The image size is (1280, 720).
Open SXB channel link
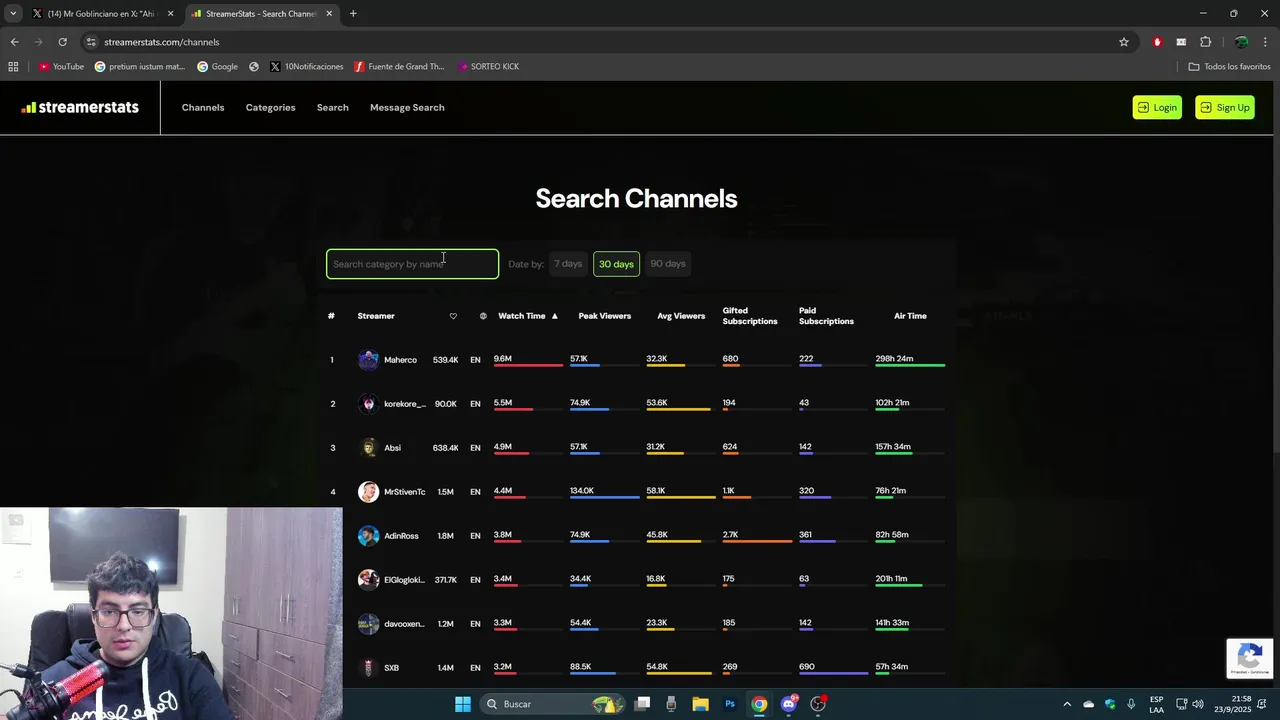(391, 668)
